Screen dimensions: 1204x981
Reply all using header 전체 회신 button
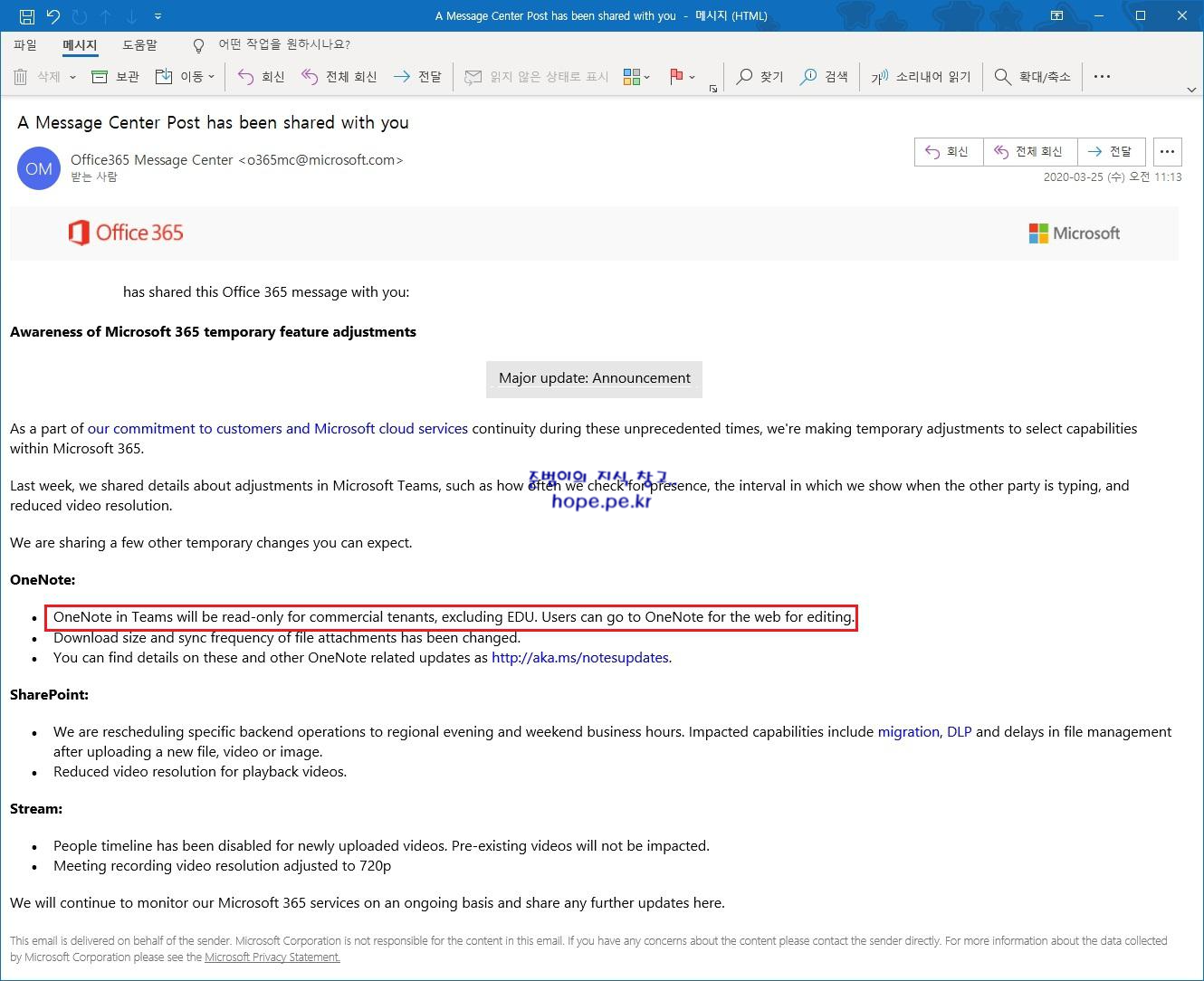(x=1029, y=151)
